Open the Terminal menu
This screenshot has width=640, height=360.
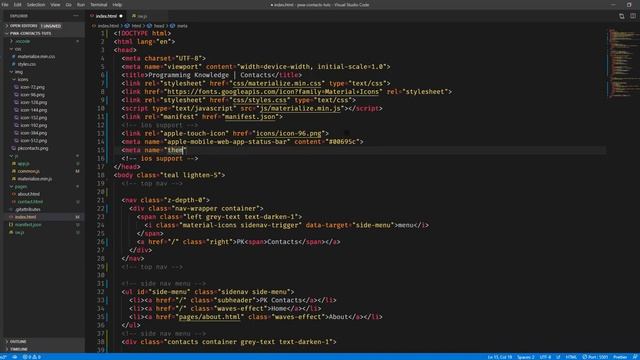click(99, 5)
